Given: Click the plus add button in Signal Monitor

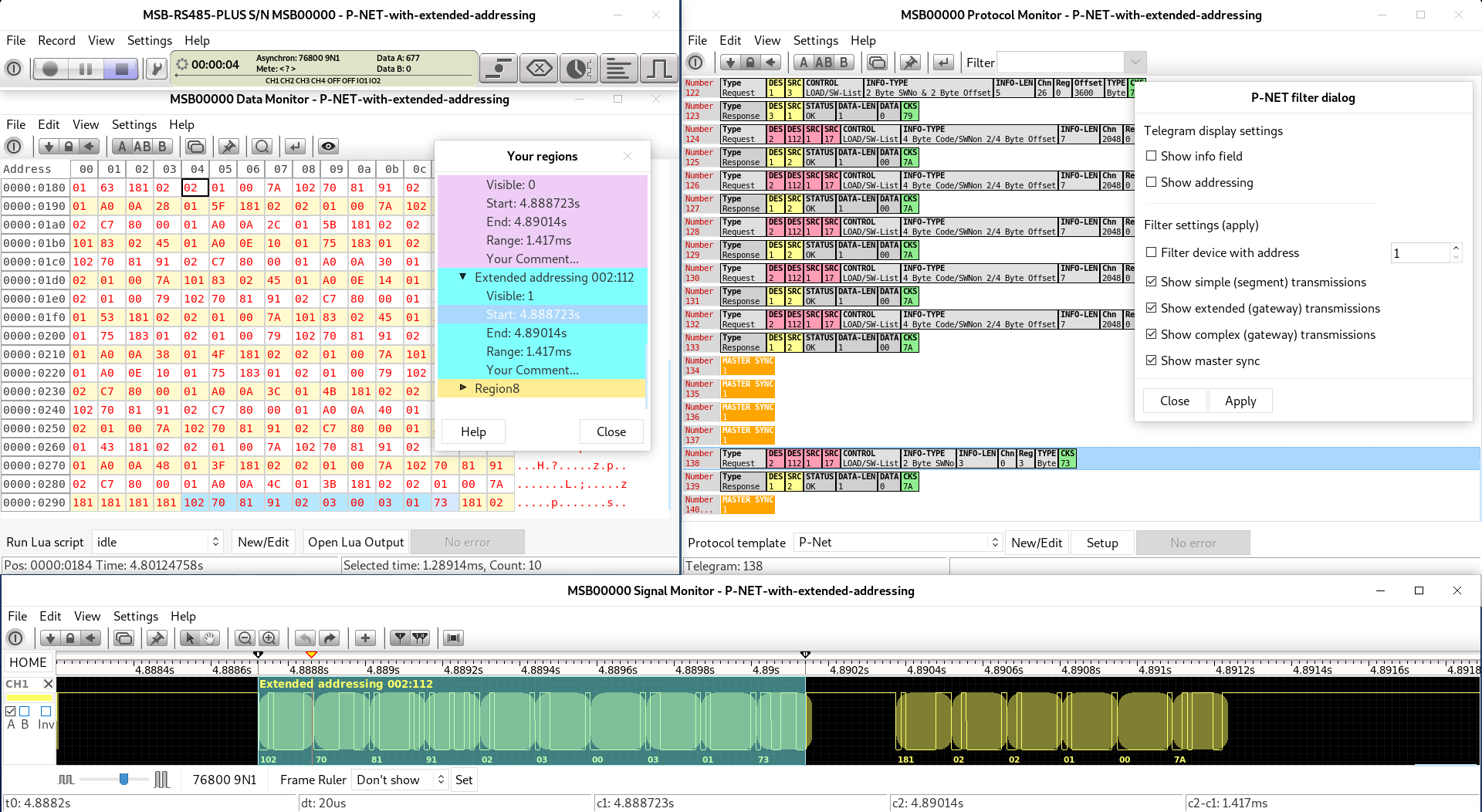Looking at the screenshot, I should click(x=366, y=638).
